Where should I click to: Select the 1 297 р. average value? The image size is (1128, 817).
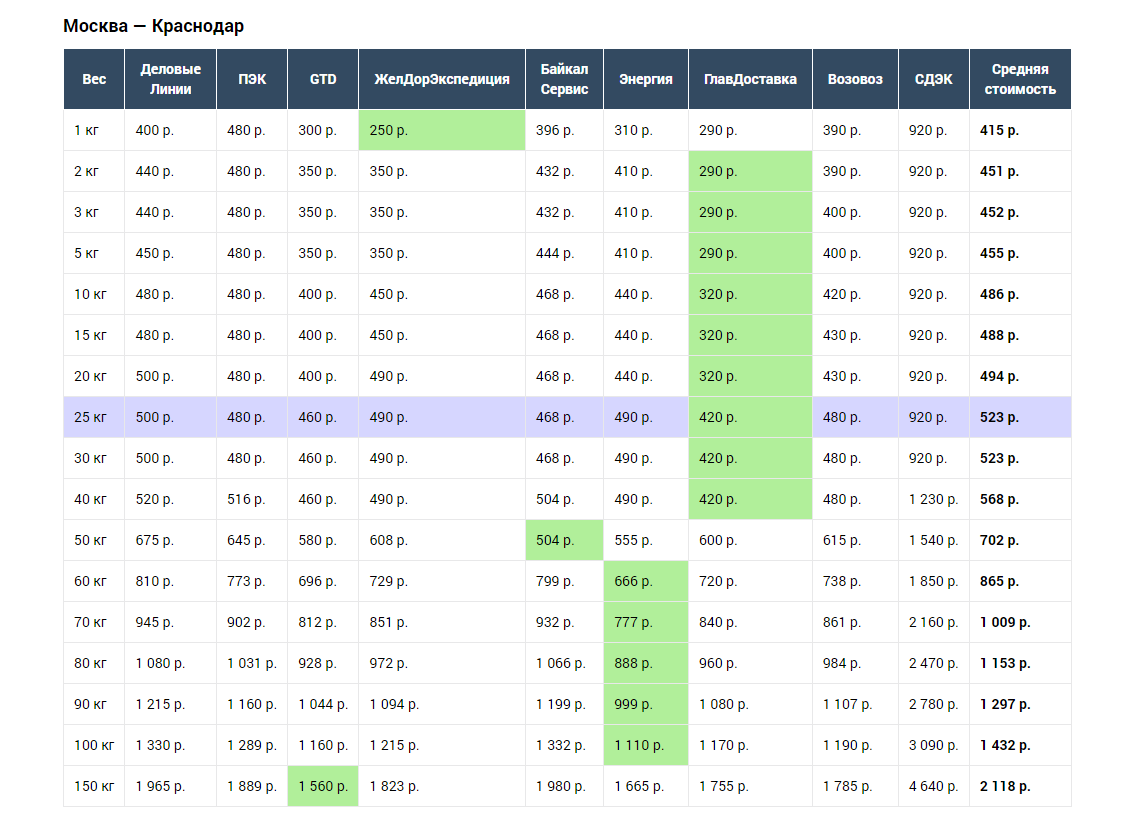[x=1005, y=704]
